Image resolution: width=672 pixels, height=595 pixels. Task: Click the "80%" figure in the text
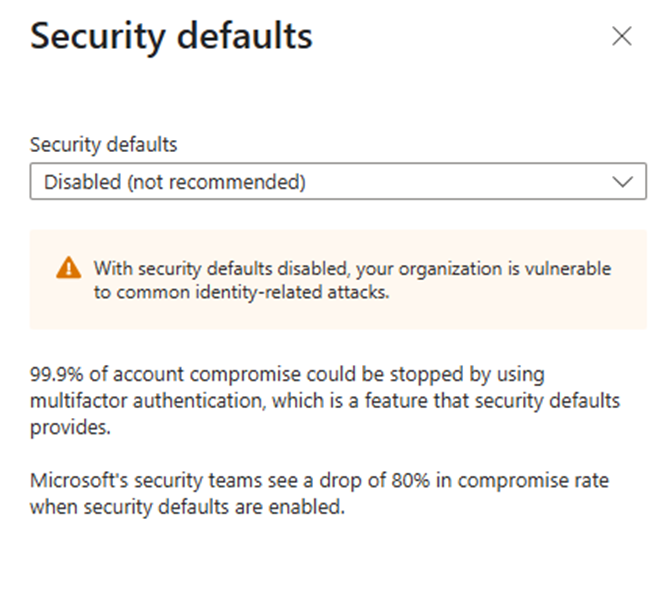click(x=410, y=481)
